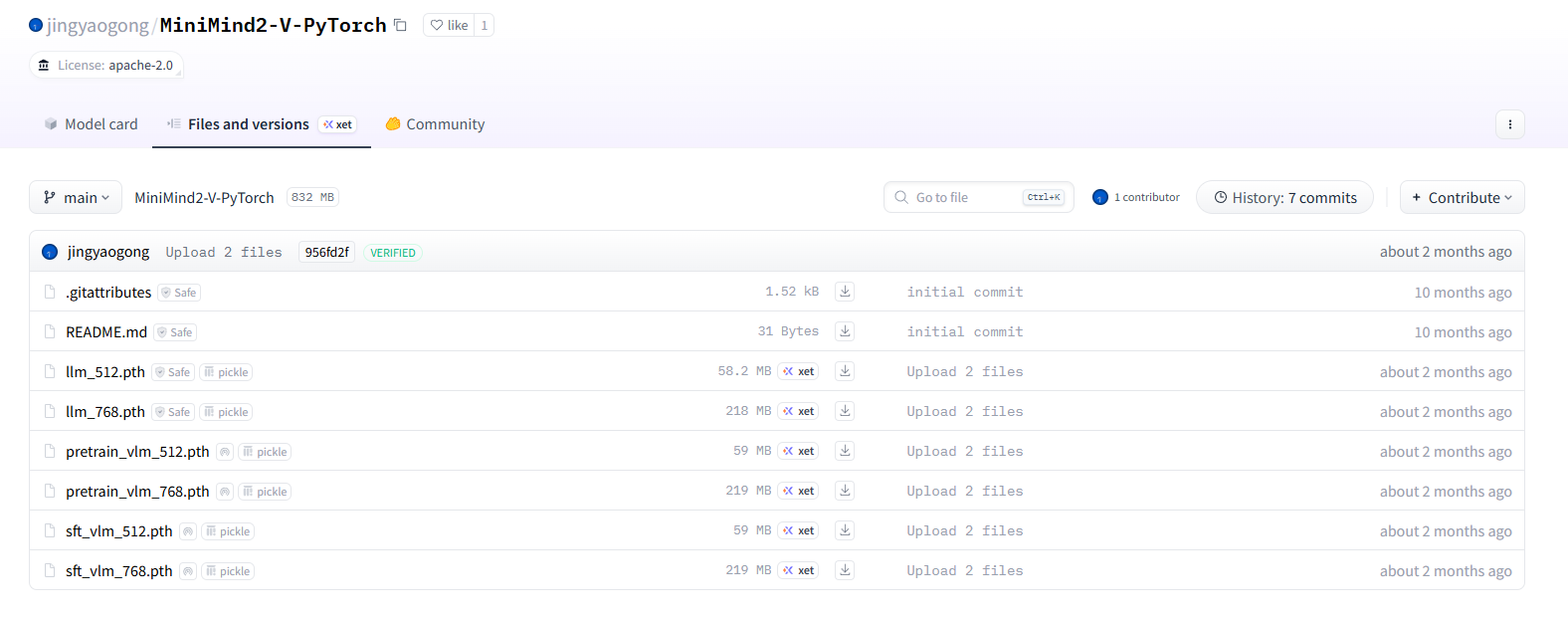
Task: Open the jingyaogong user profile link in header
Action: 98,25
